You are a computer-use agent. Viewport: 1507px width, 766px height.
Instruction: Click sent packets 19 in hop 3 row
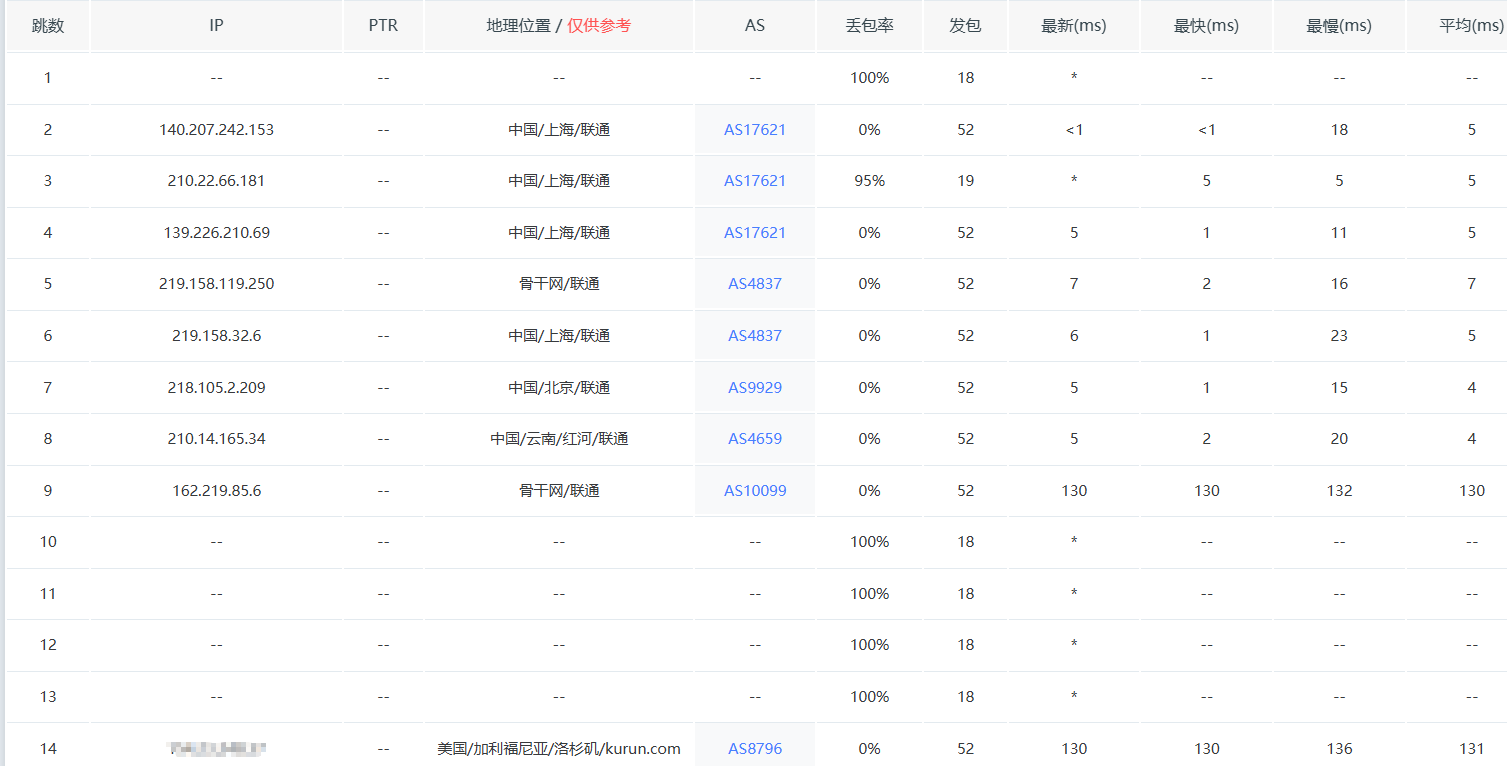[x=965, y=181]
